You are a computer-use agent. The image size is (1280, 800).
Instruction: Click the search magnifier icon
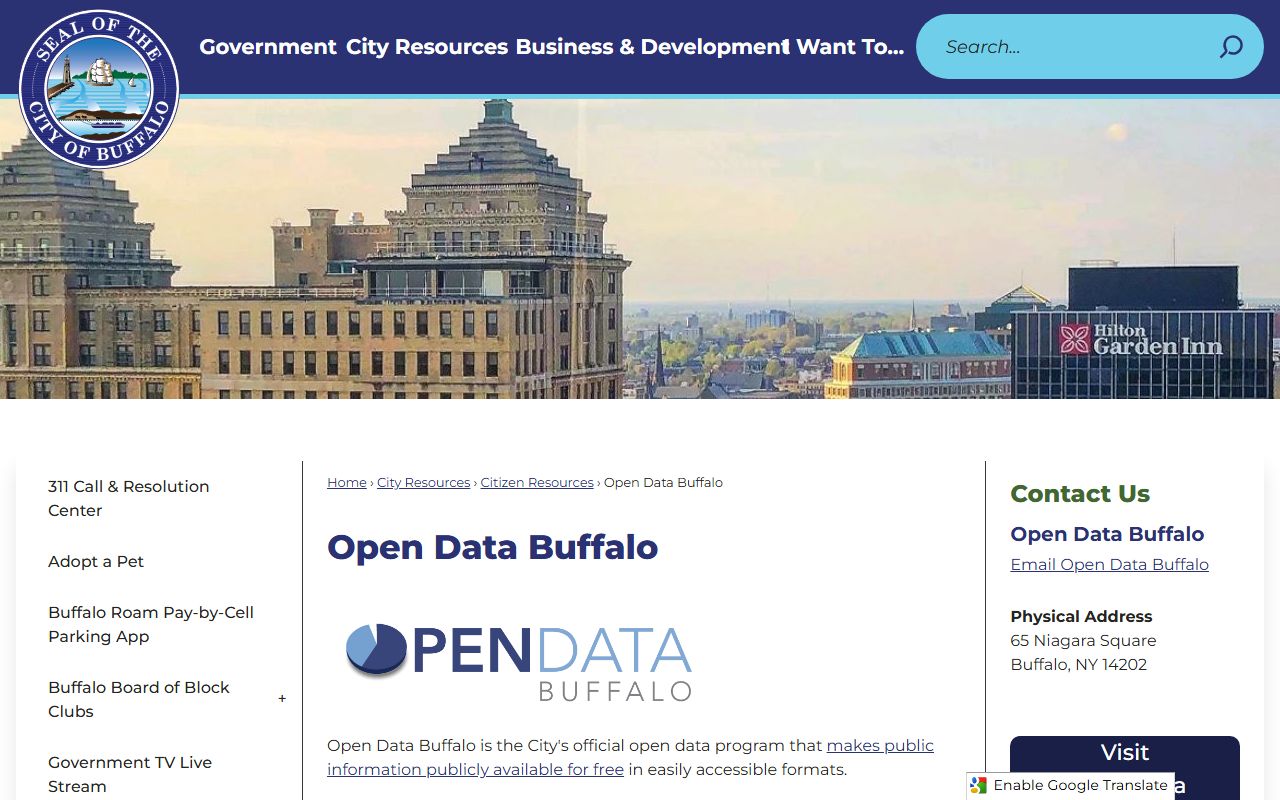click(x=1231, y=47)
